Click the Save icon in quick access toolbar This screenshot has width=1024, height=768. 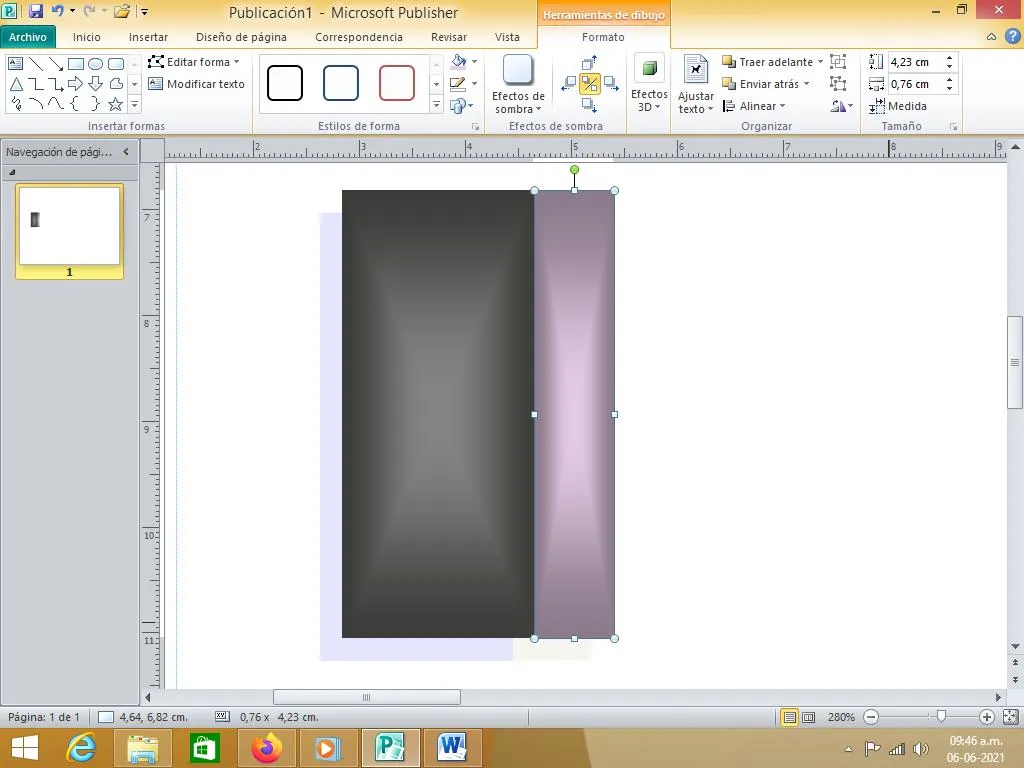[36, 11]
